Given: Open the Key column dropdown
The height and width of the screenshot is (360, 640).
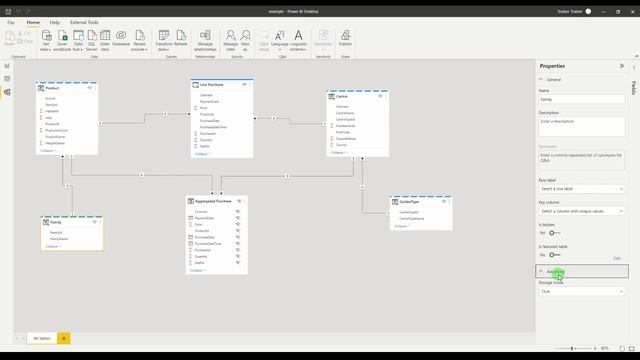Looking at the screenshot, I should 581,211.
